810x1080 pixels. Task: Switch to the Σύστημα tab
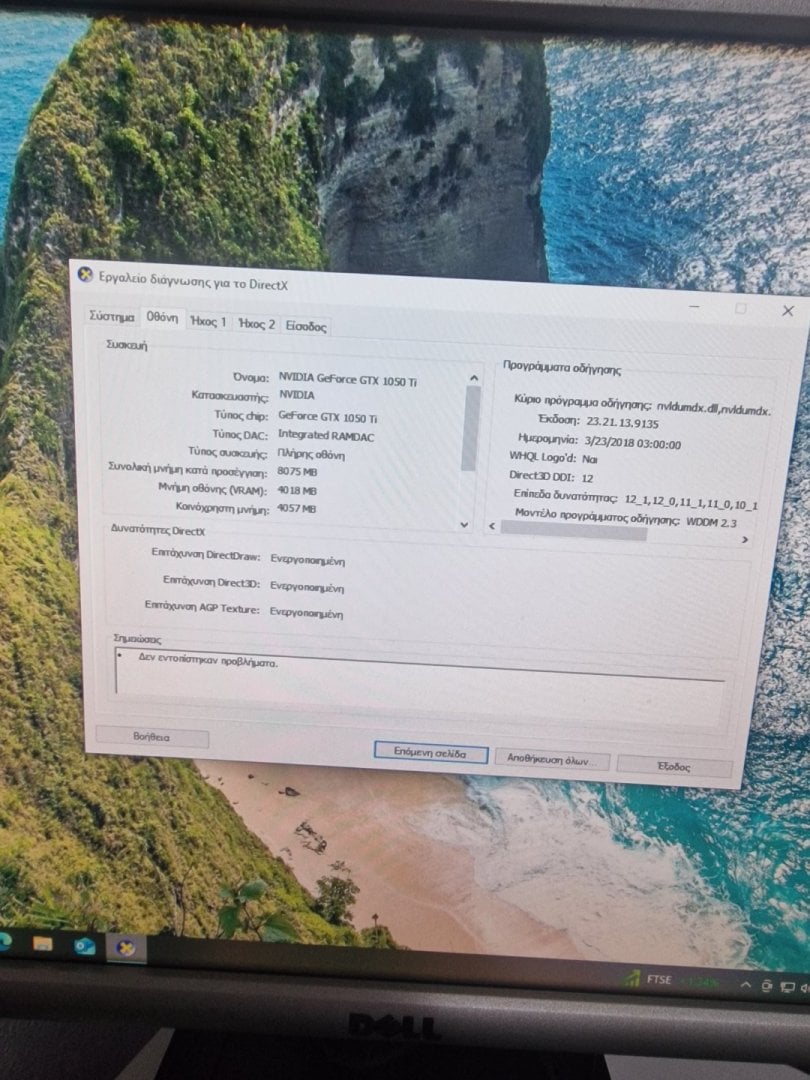112,316
